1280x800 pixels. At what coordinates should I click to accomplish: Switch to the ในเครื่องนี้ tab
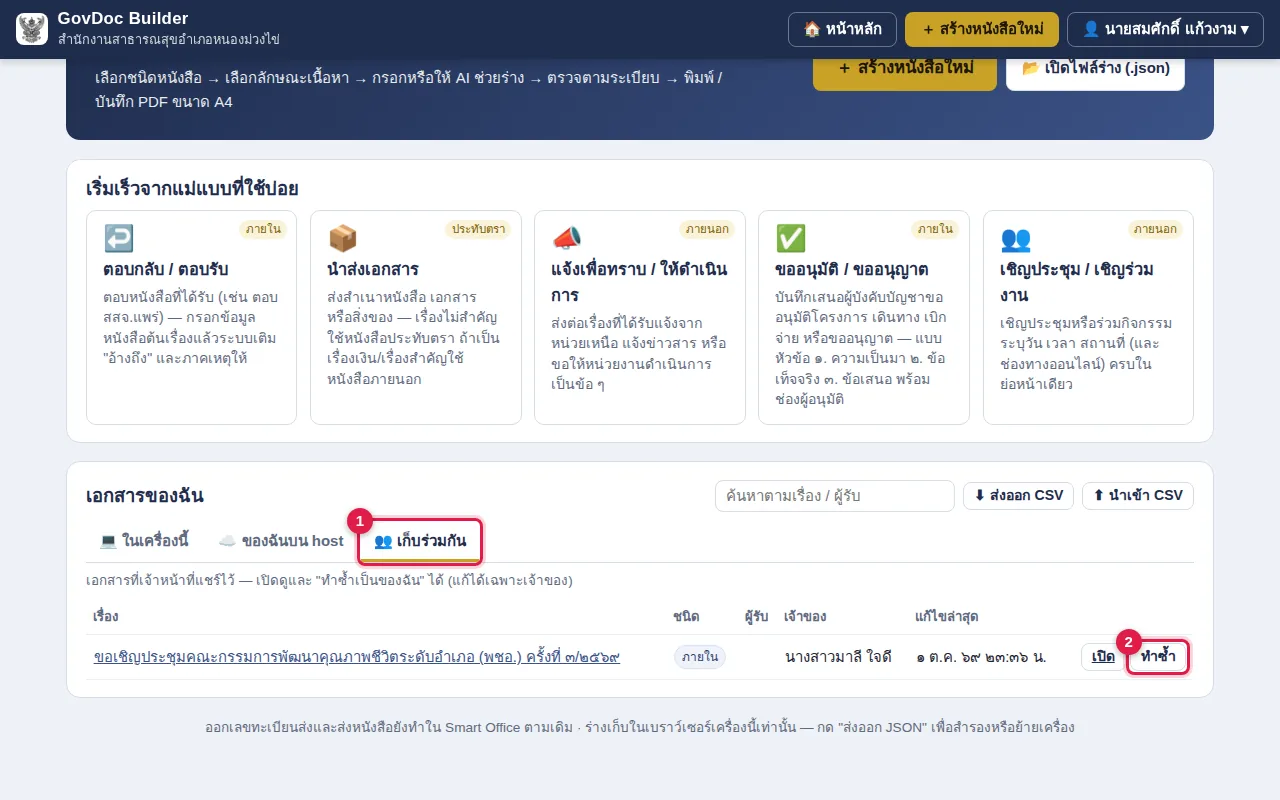coord(144,541)
